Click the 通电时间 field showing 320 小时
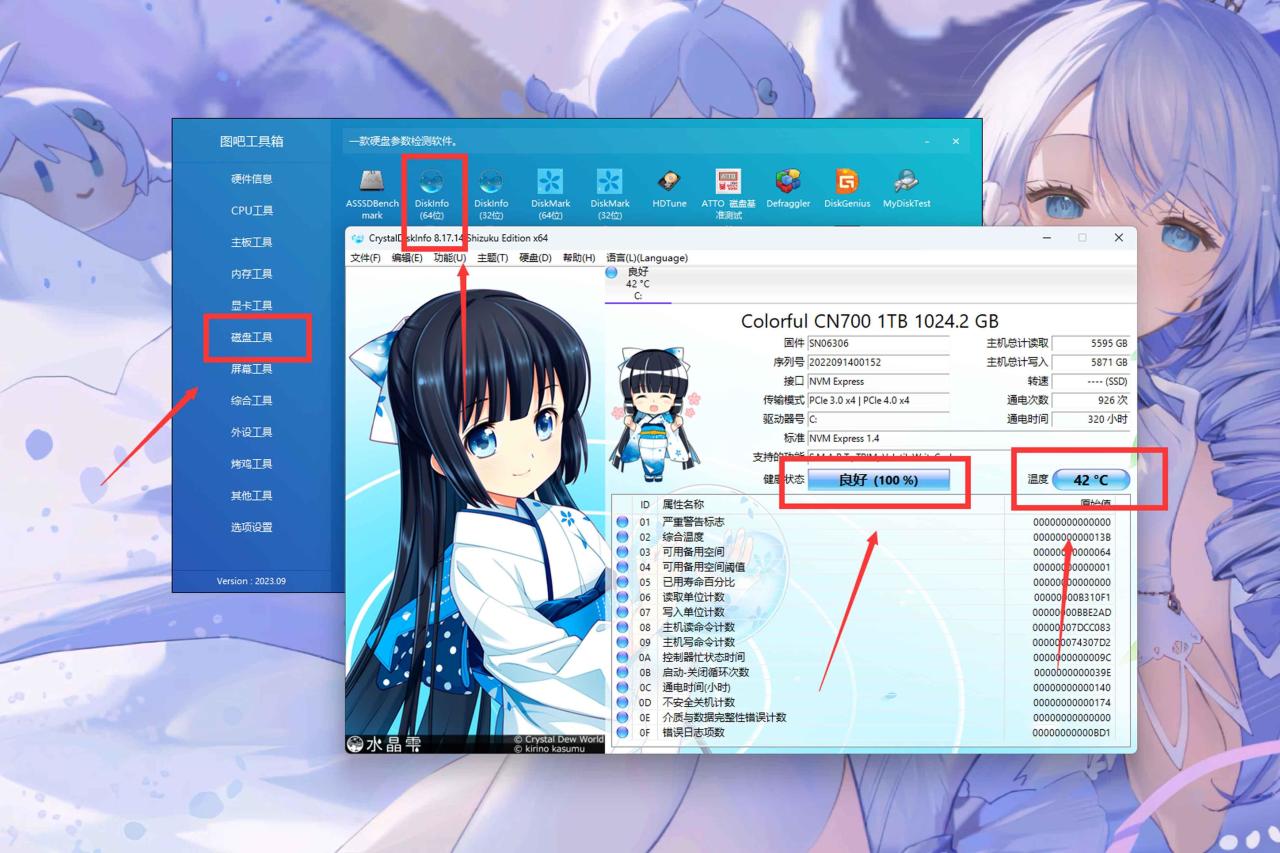Viewport: 1280px width, 853px height. click(x=1091, y=419)
